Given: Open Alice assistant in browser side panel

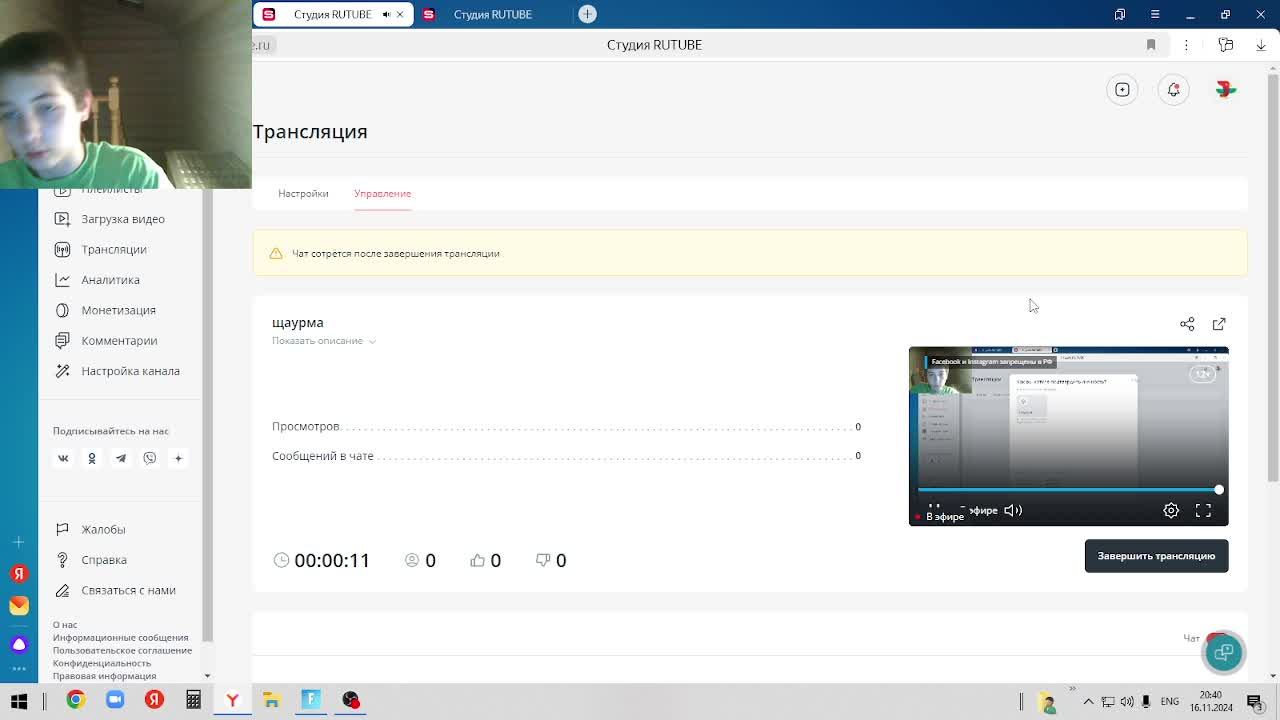Looking at the screenshot, I should click(19, 644).
